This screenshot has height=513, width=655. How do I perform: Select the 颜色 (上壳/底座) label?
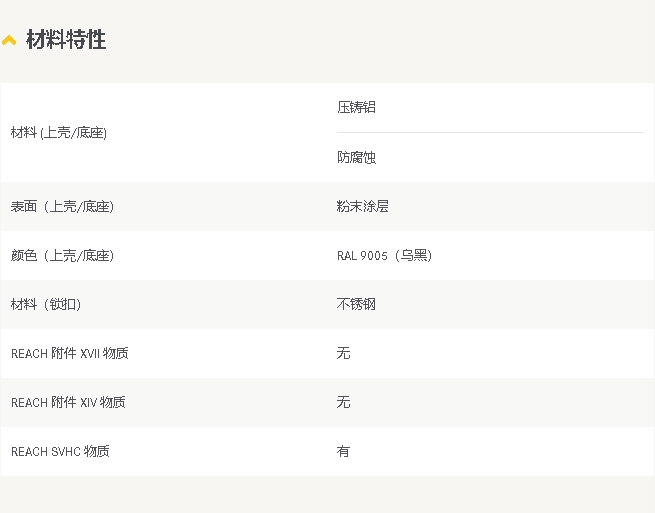click(x=62, y=255)
